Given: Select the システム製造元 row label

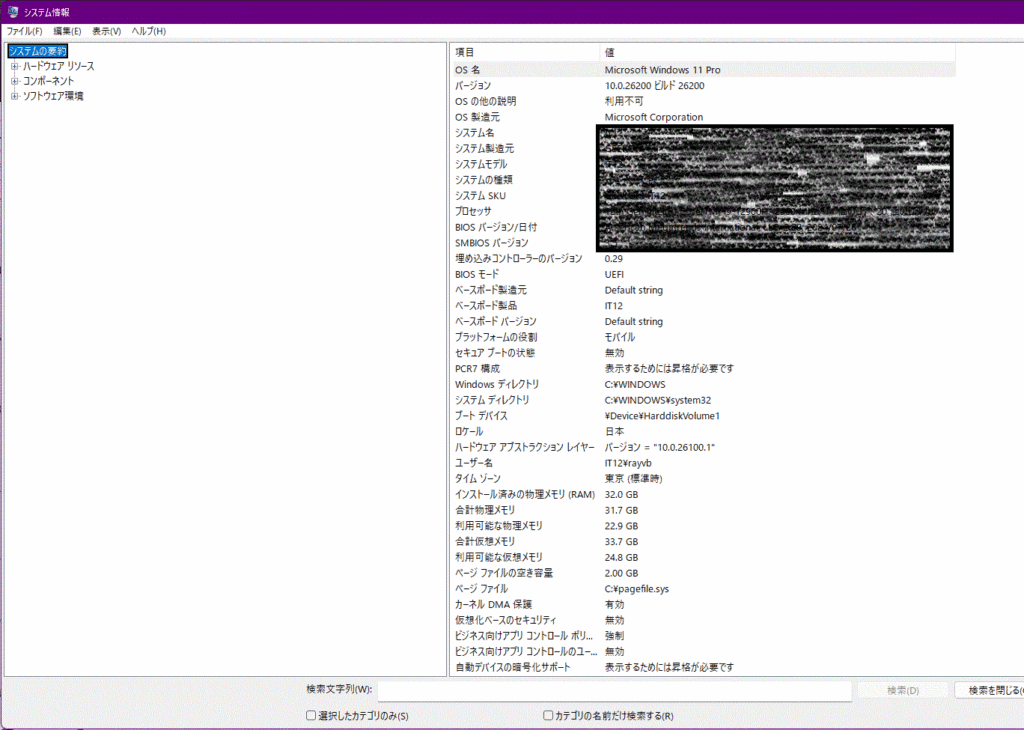Looking at the screenshot, I should [x=485, y=148].
